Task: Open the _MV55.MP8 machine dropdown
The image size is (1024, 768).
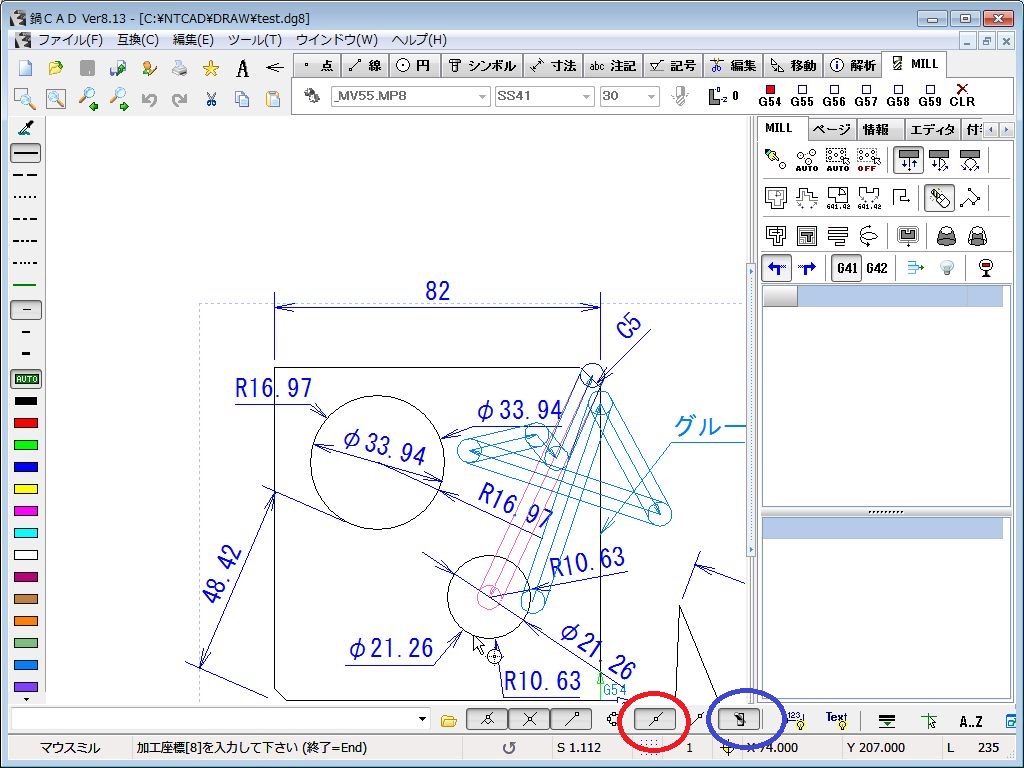Action: click(x=482, y=97)
